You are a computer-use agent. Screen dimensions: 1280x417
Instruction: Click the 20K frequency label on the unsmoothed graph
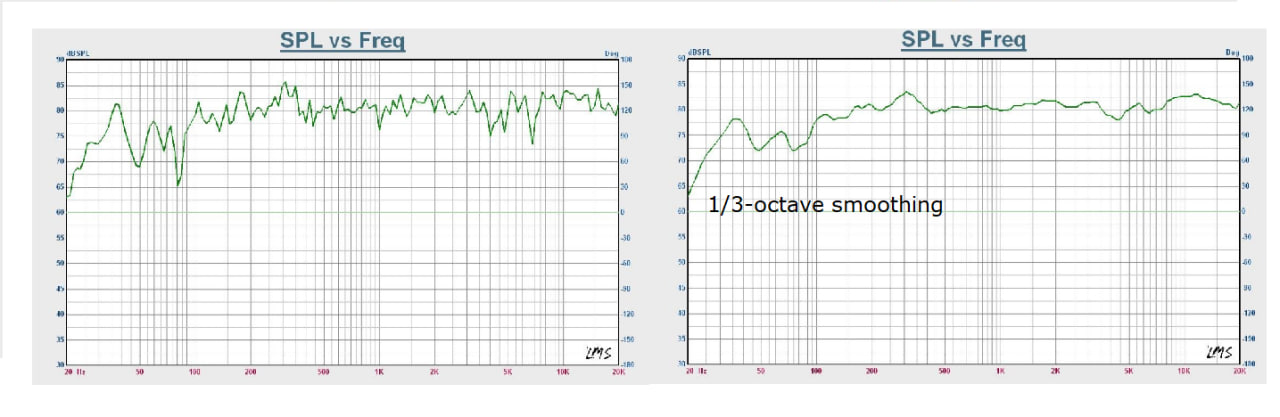click(619, 371)
